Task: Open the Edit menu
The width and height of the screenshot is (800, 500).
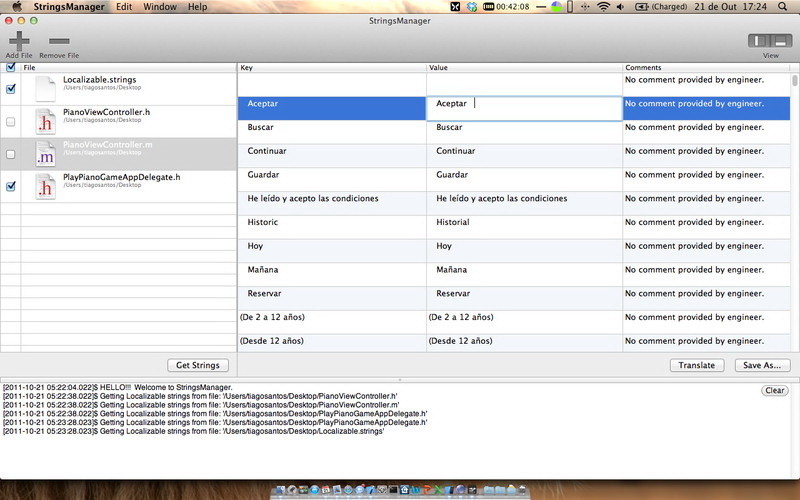Action: point(124,7)
